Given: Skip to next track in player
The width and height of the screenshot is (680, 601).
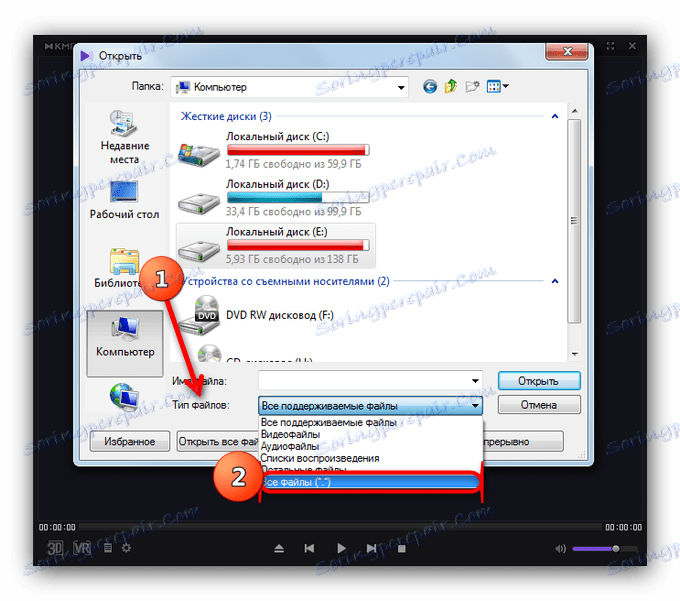Looking at the screenshot, I should pyautogui.click(x=372, y=549).
